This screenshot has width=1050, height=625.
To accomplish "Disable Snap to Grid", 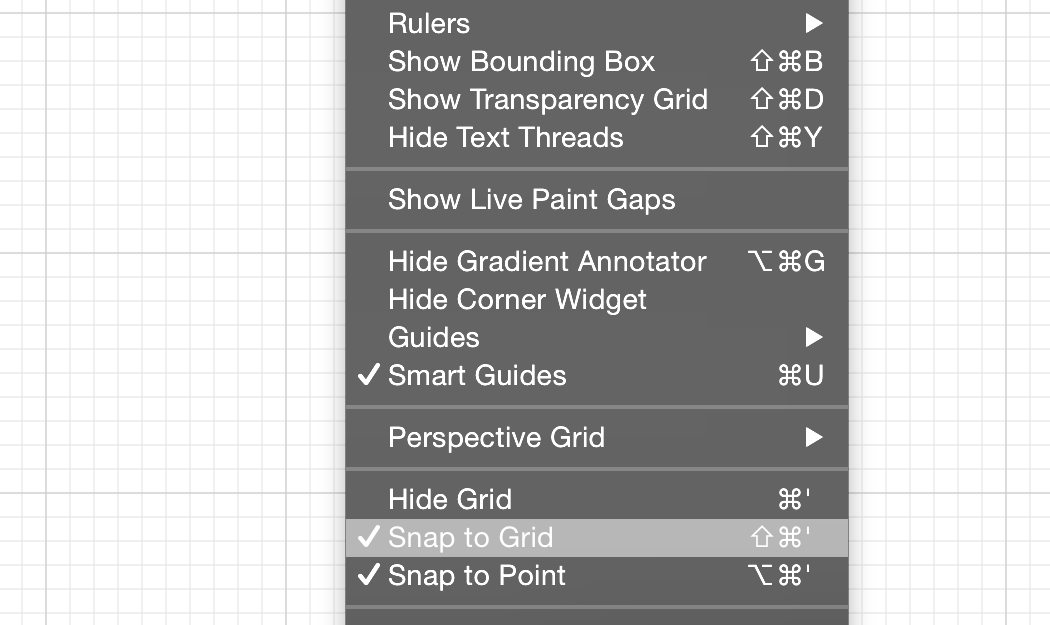I will [470, 537].
